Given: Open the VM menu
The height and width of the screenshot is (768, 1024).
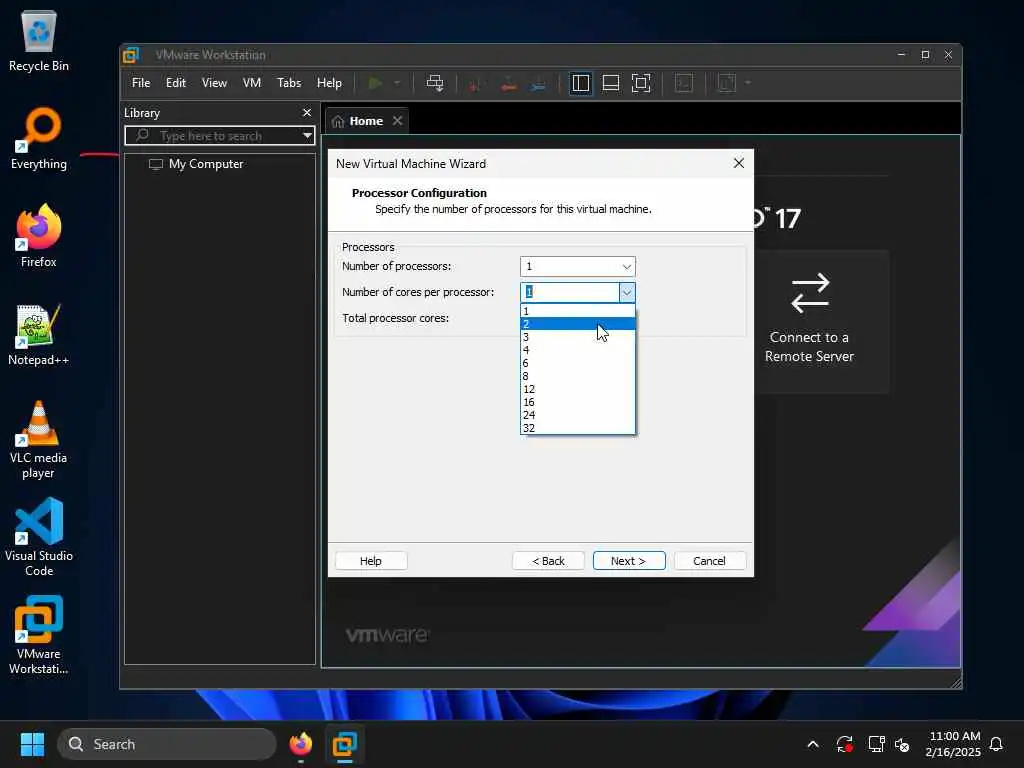Looking at the screenshot, I should click(x=251, y=83).
